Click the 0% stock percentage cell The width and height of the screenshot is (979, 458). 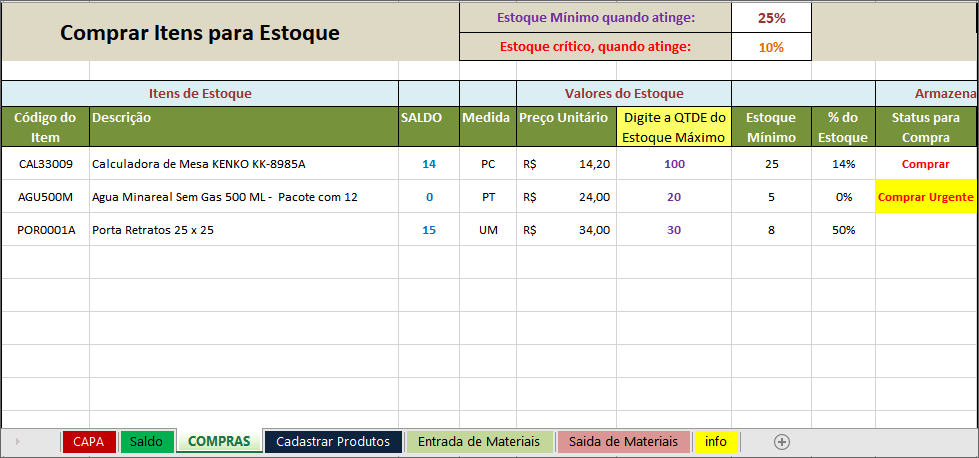tap(843, 197)
